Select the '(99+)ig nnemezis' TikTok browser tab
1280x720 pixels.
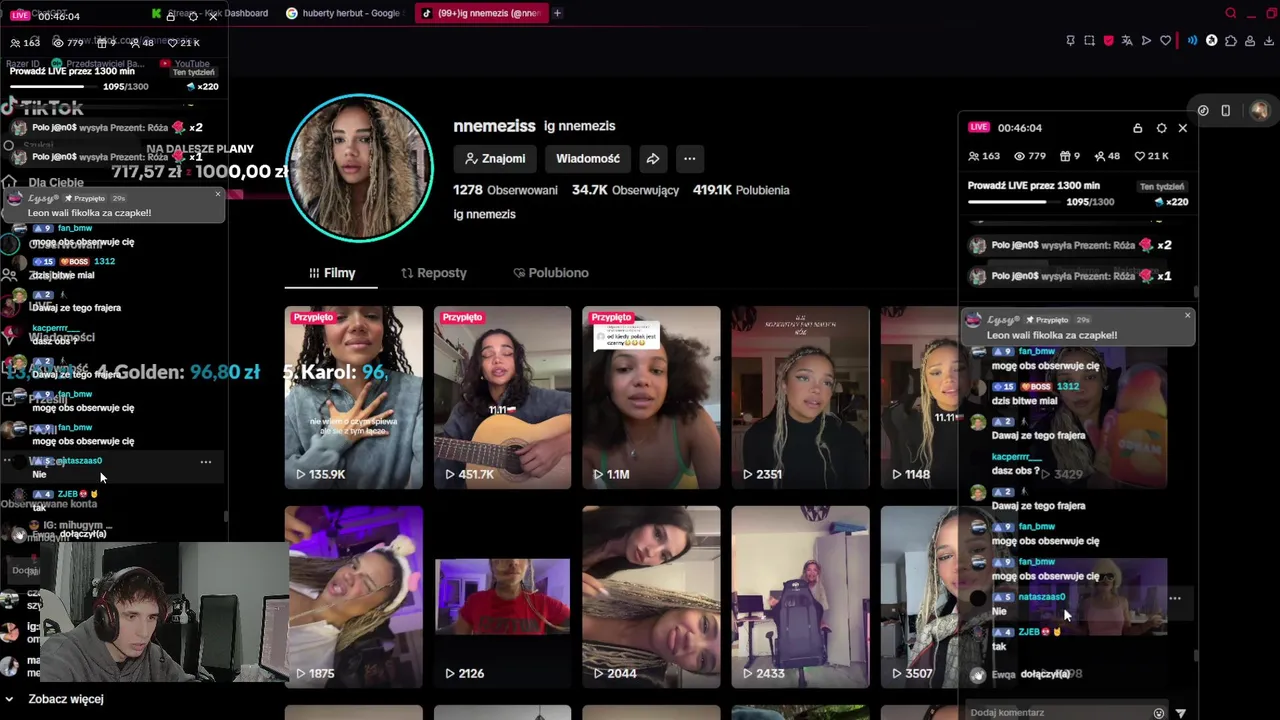click(x=480, y=13)
